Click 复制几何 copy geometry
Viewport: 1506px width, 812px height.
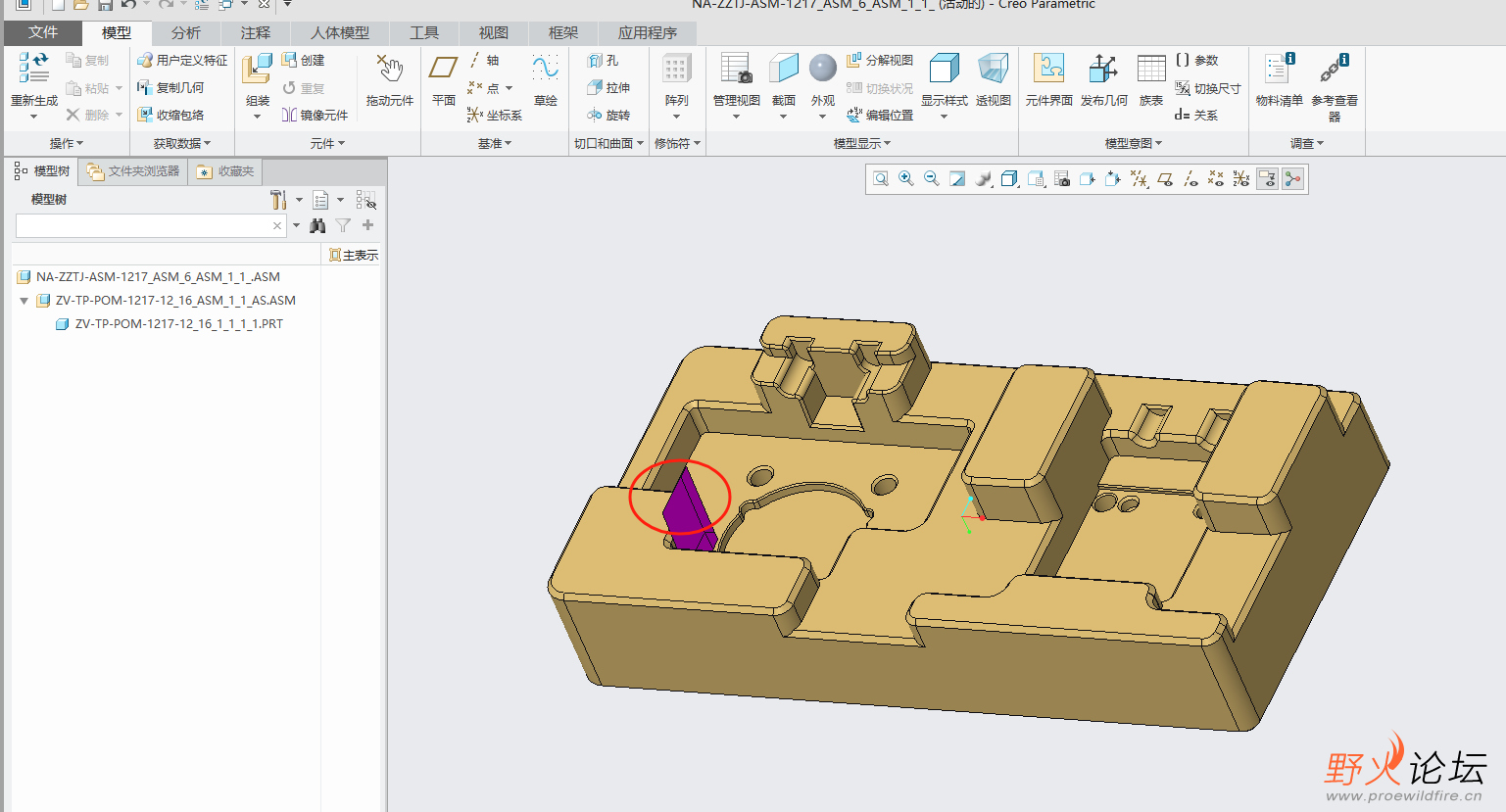pyautogui.click(x=170, y=88)
